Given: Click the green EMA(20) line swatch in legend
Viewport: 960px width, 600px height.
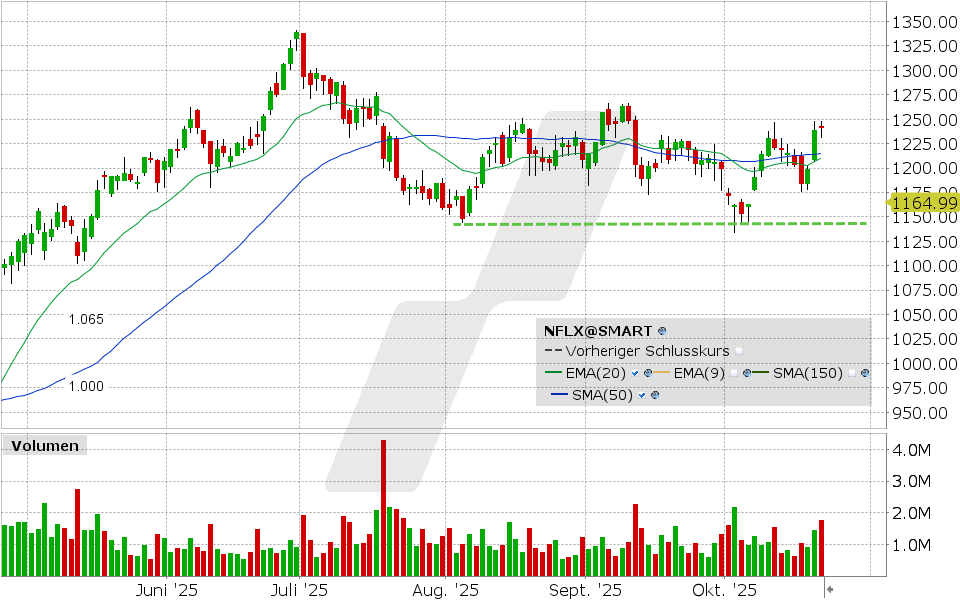Looking at the screenshot, I should click(x=554, y=374).
